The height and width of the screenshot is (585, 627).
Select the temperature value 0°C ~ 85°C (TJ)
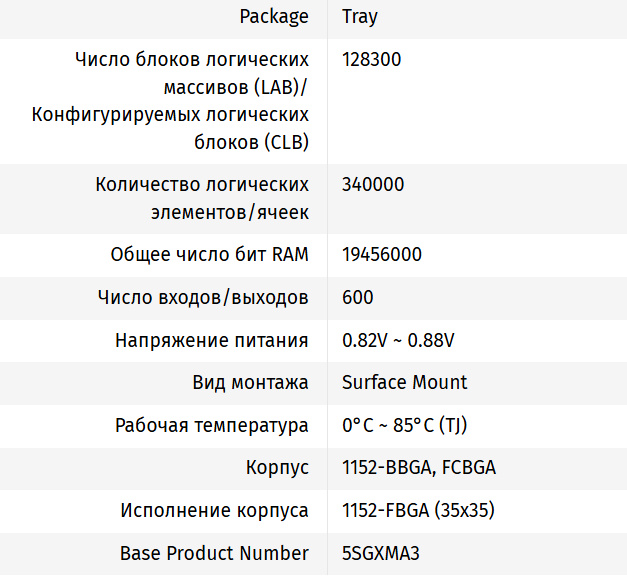404,425
